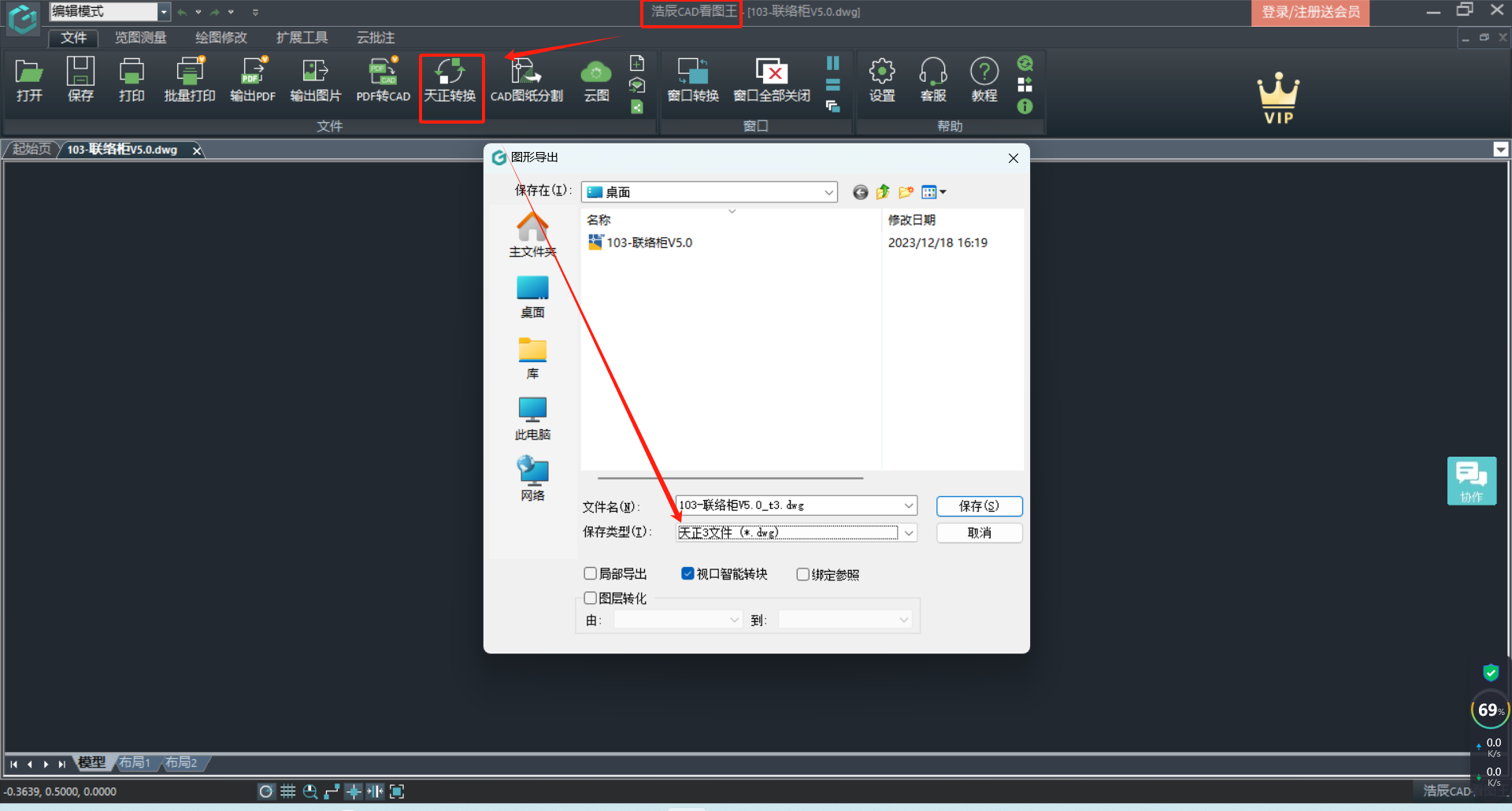Click the 取消 cancel button
Screen dimensions: 1512x811
point(979,533)
